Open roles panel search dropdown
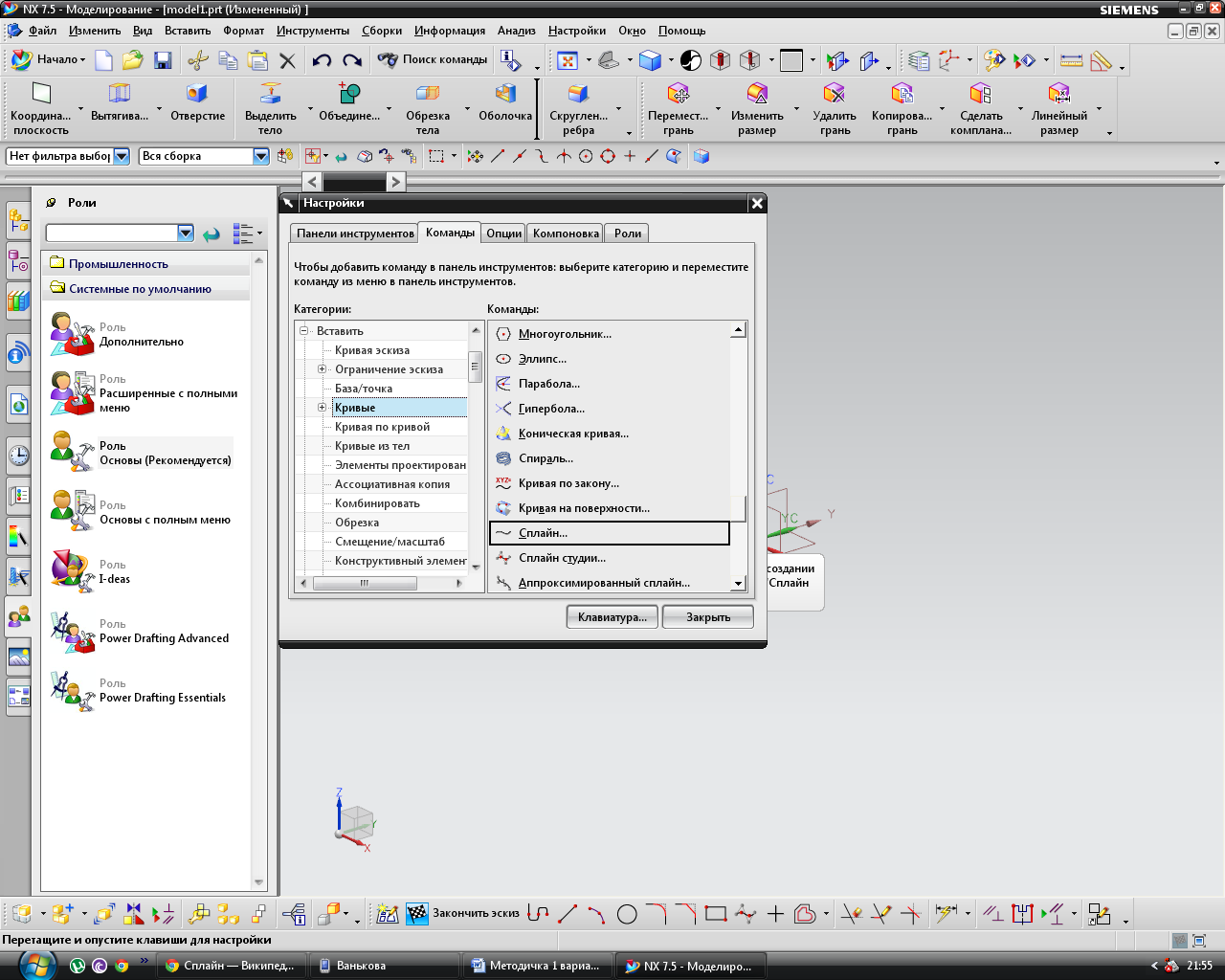 click(186, 233)
